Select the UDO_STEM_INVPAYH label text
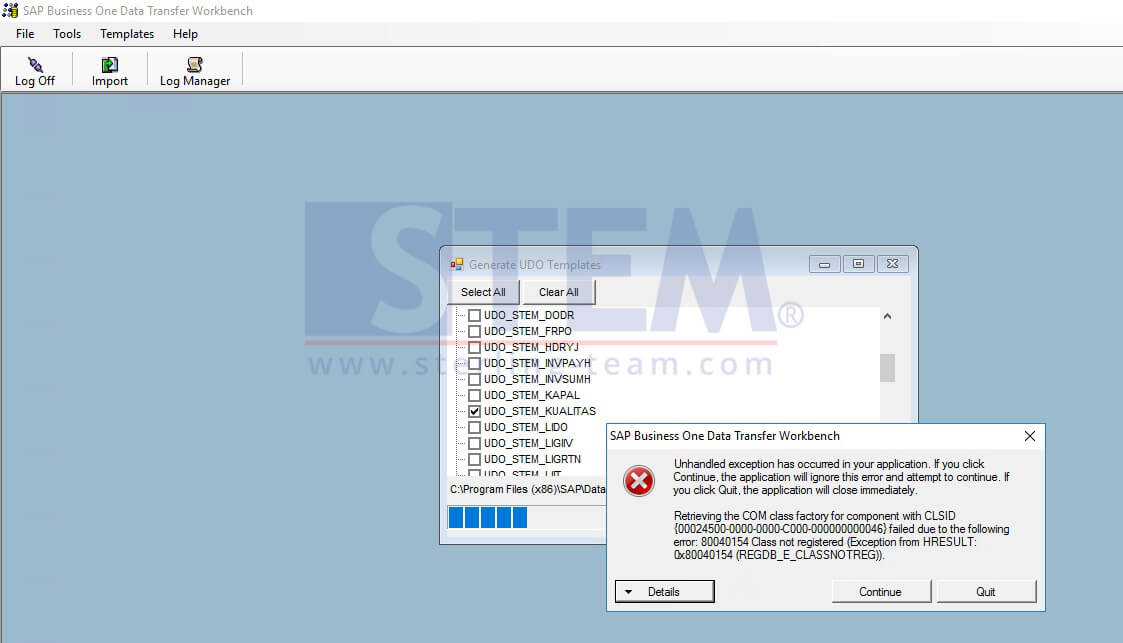The height and width of the screenshot is (643, 1123). click(x=537, y=363)
